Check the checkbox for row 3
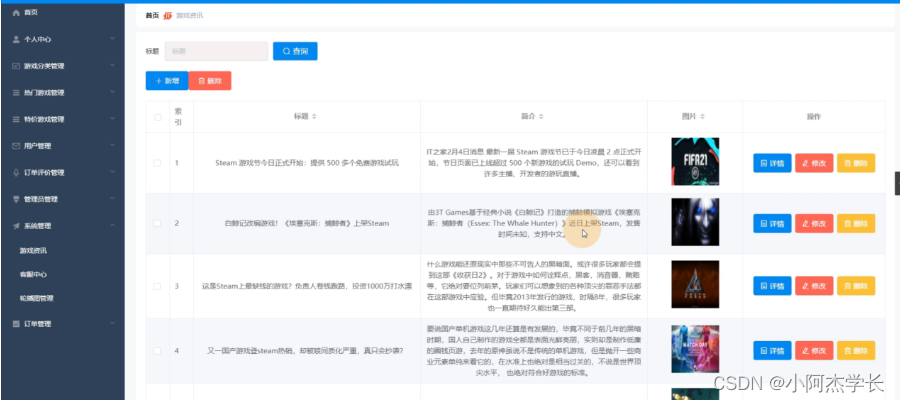The height and width of the screenshot is (402, 900). 158,286
